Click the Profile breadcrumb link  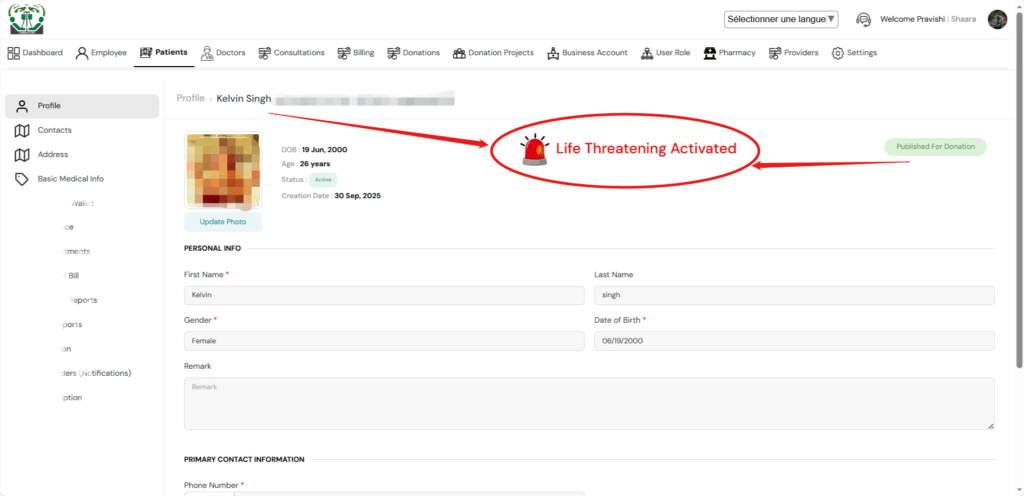click(x=190, y=98)
